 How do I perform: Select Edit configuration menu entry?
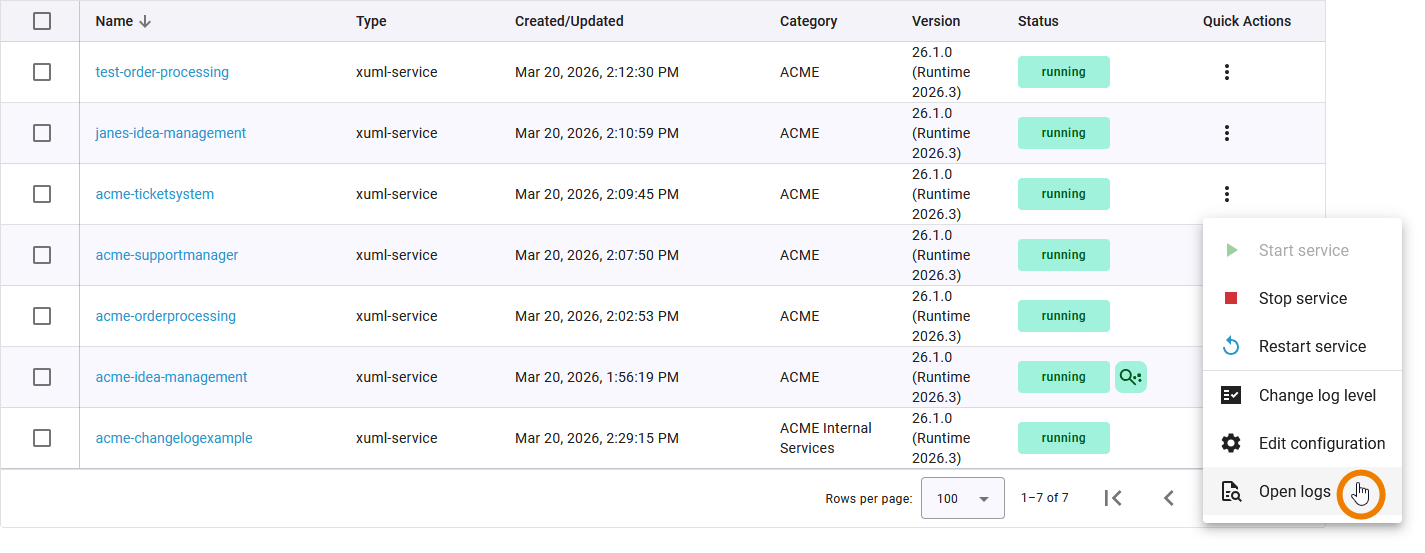(x=1321, y=443)
